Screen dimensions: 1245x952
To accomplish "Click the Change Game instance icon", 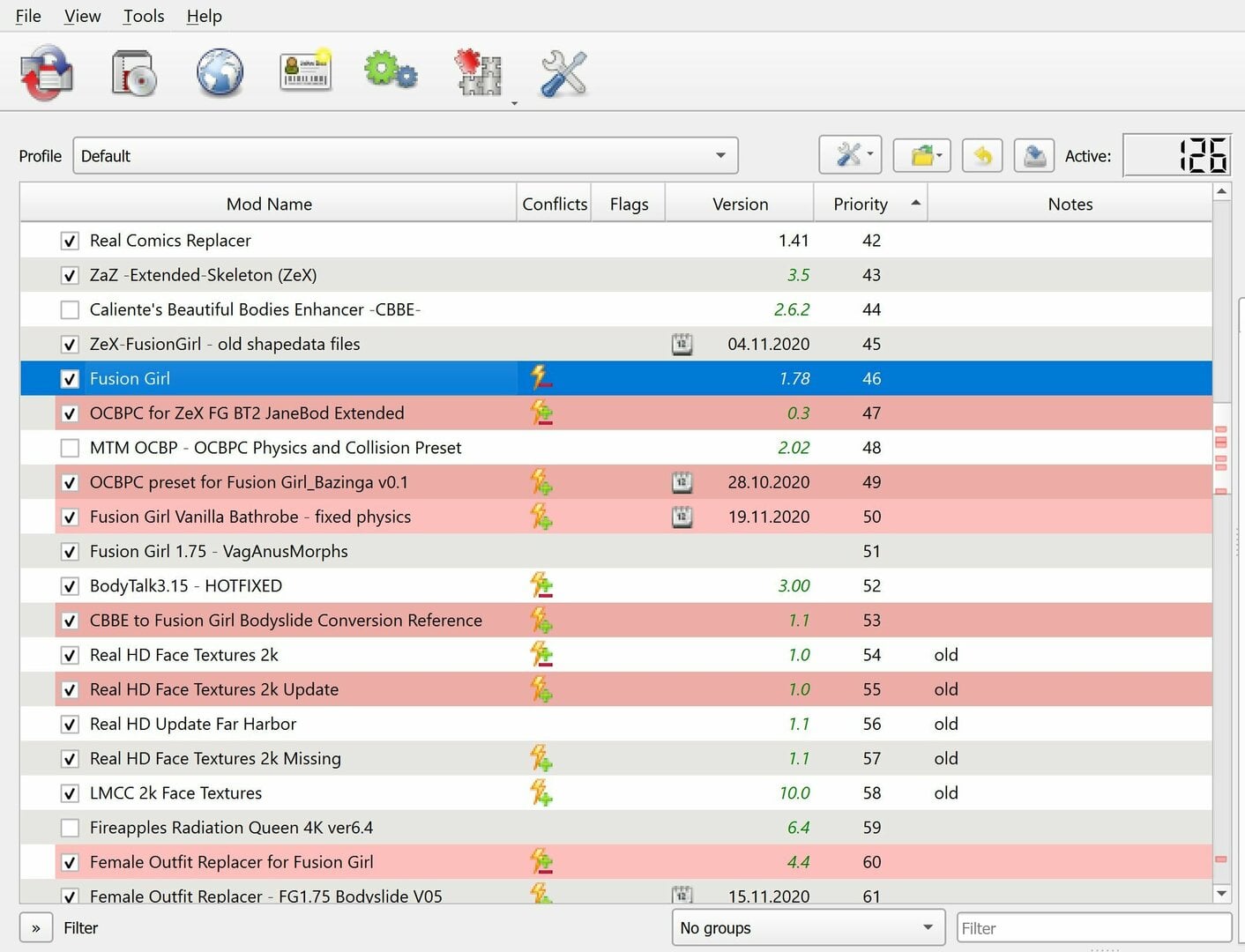I will (x=48, y=72).
